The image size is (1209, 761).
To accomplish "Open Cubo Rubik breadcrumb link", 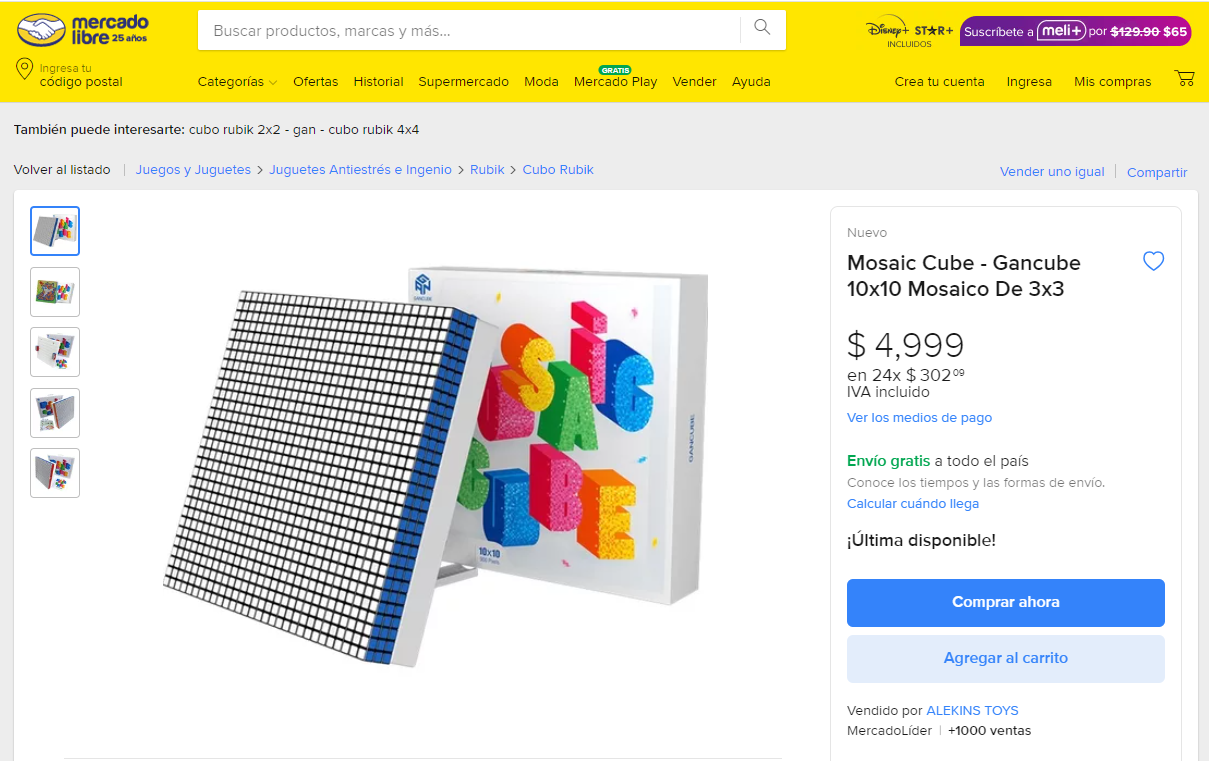I will tap(558, 170).
